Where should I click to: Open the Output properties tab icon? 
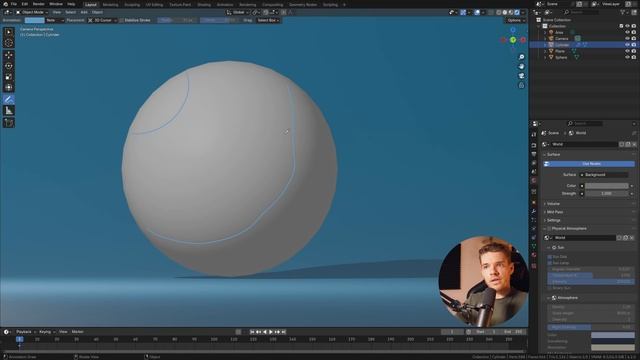point(534,154)
